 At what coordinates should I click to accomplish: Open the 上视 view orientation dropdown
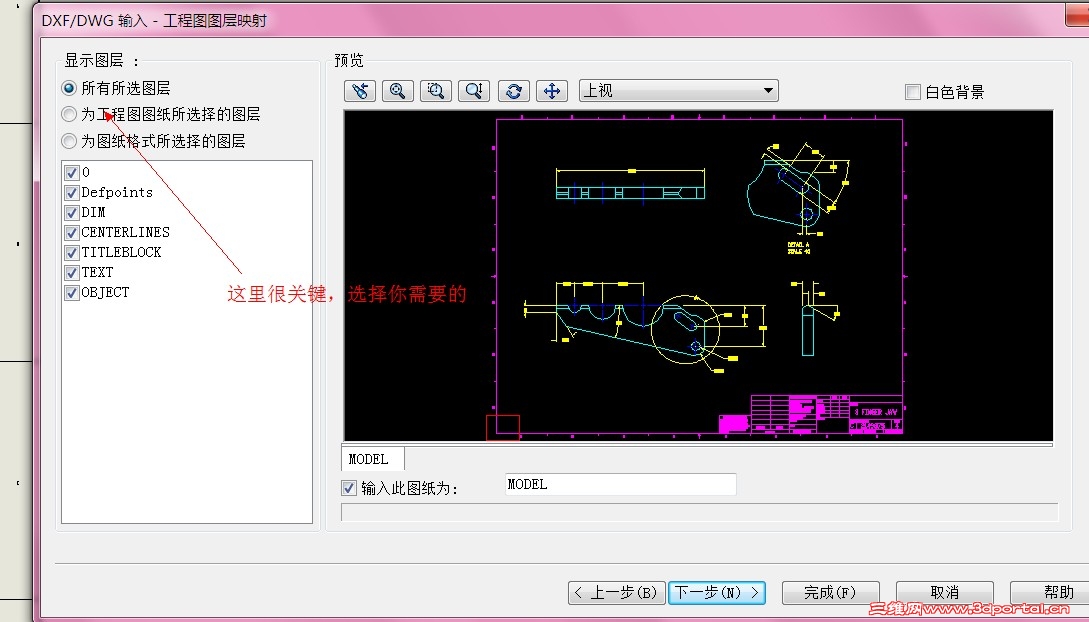pos(679,91)
